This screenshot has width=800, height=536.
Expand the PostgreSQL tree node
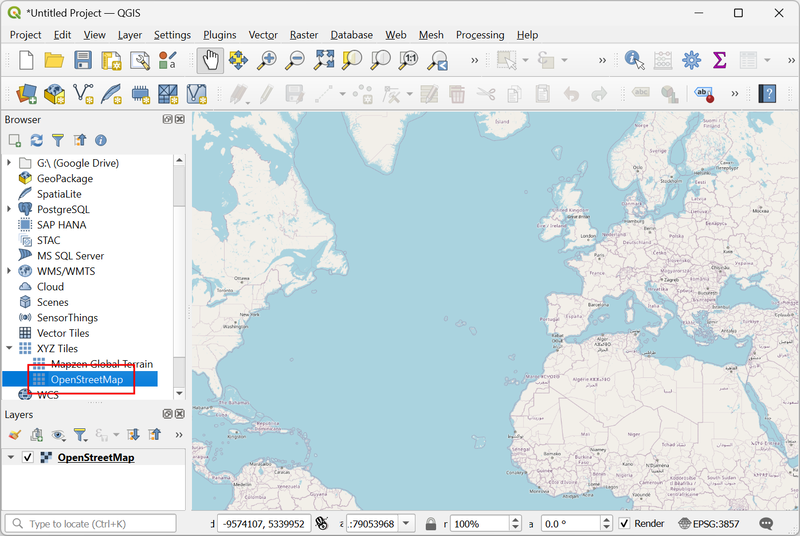point(10,210)
